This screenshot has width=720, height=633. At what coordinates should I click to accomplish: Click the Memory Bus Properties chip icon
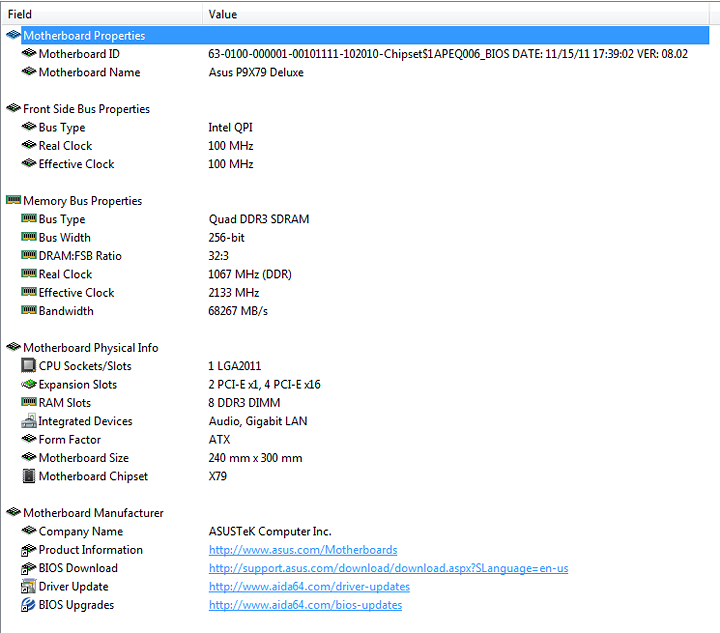(x=13, y=200)
